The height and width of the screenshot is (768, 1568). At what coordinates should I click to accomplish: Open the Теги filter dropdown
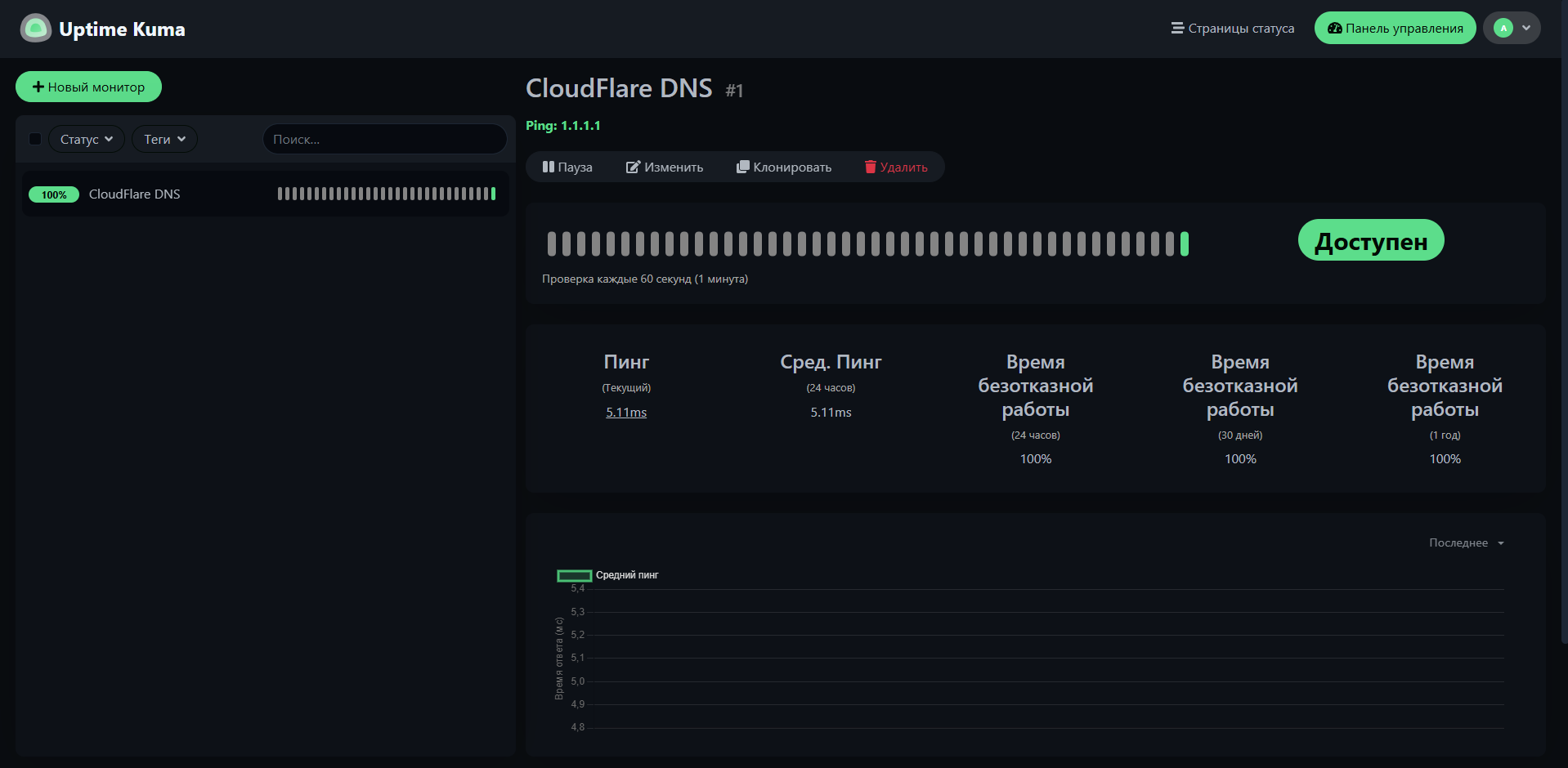click(x=164, y=139)
